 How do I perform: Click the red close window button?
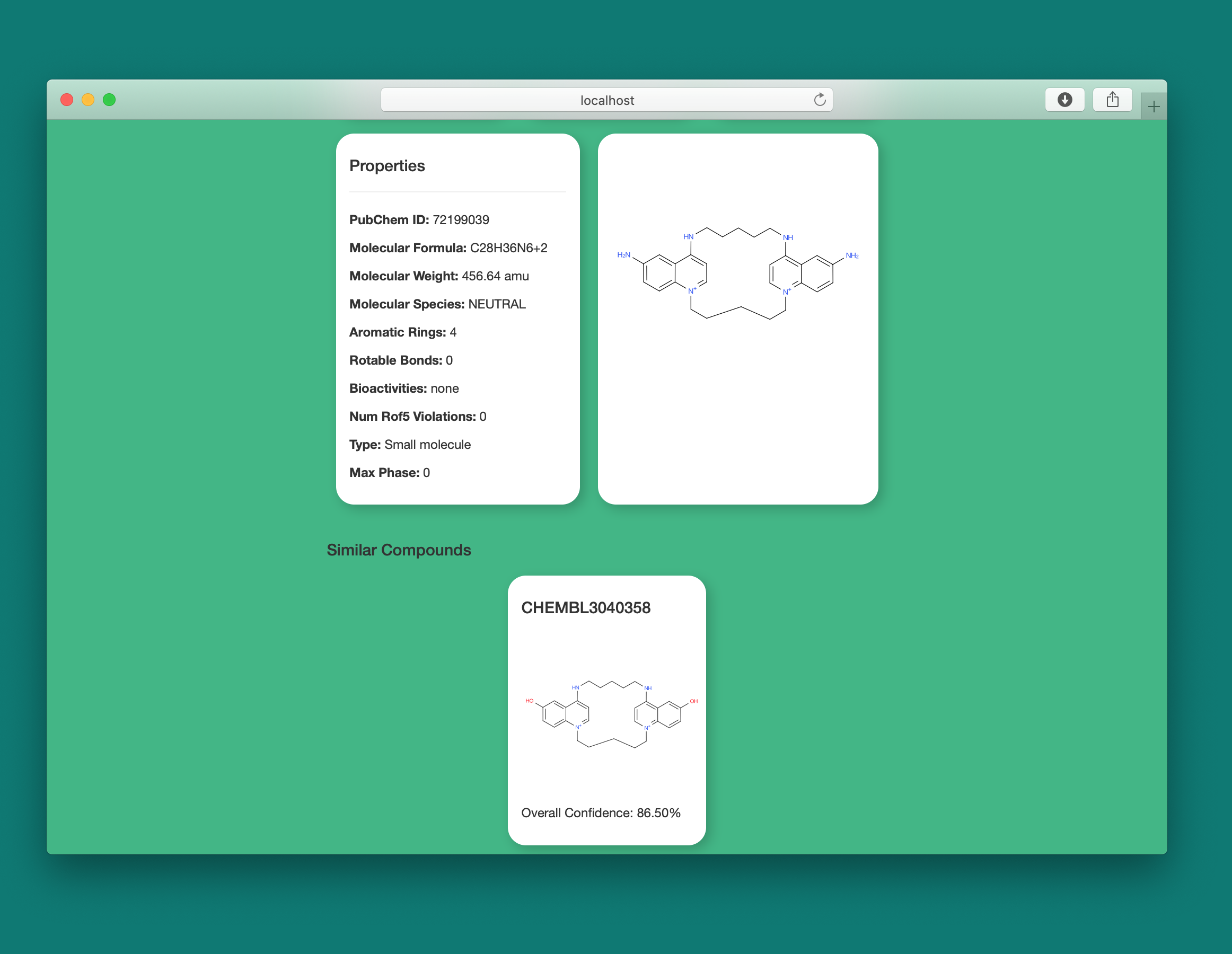click(67, 100)
